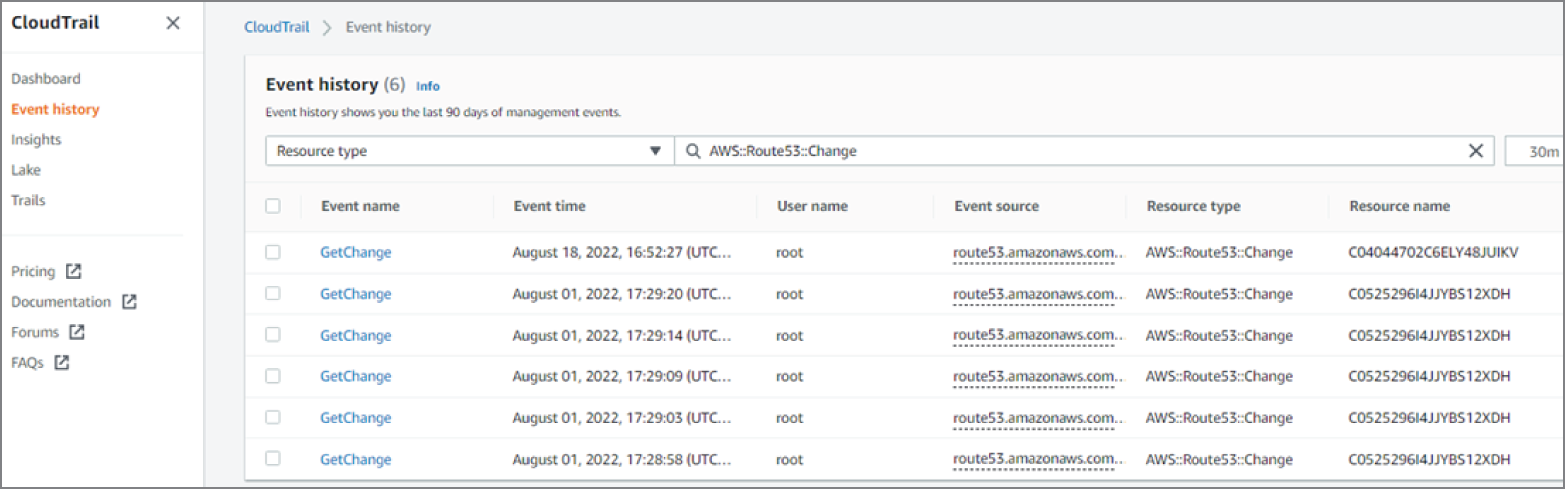The image size is (1565, 489).
Task: Open GetChange event from August 18
Action: (x=355, y=252)
